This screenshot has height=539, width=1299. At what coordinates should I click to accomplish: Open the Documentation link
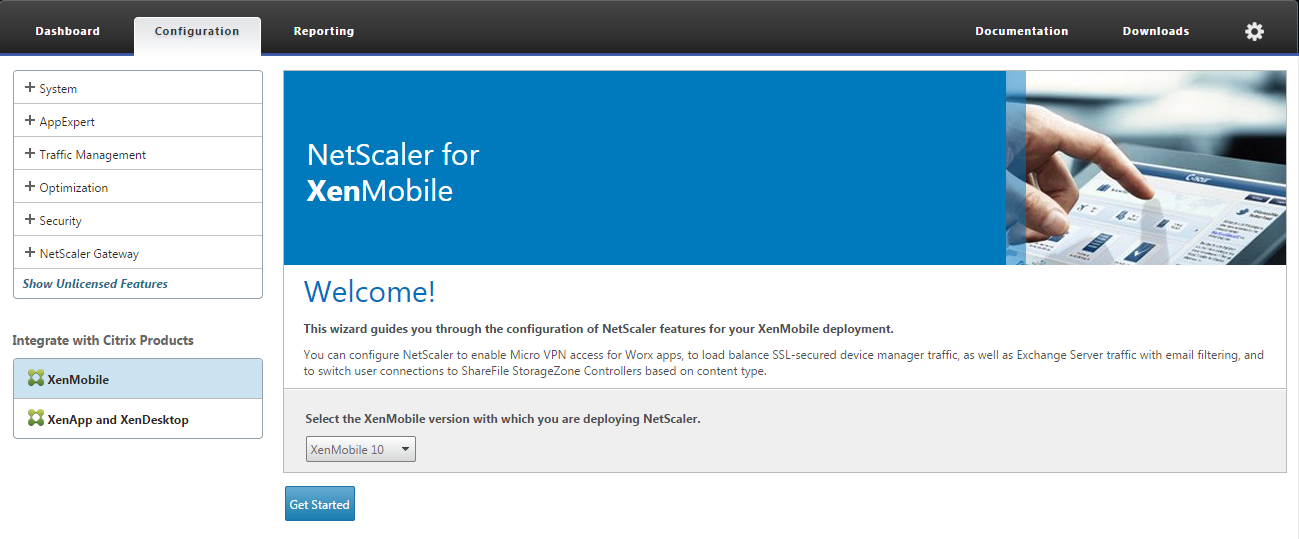[1021, 31]
